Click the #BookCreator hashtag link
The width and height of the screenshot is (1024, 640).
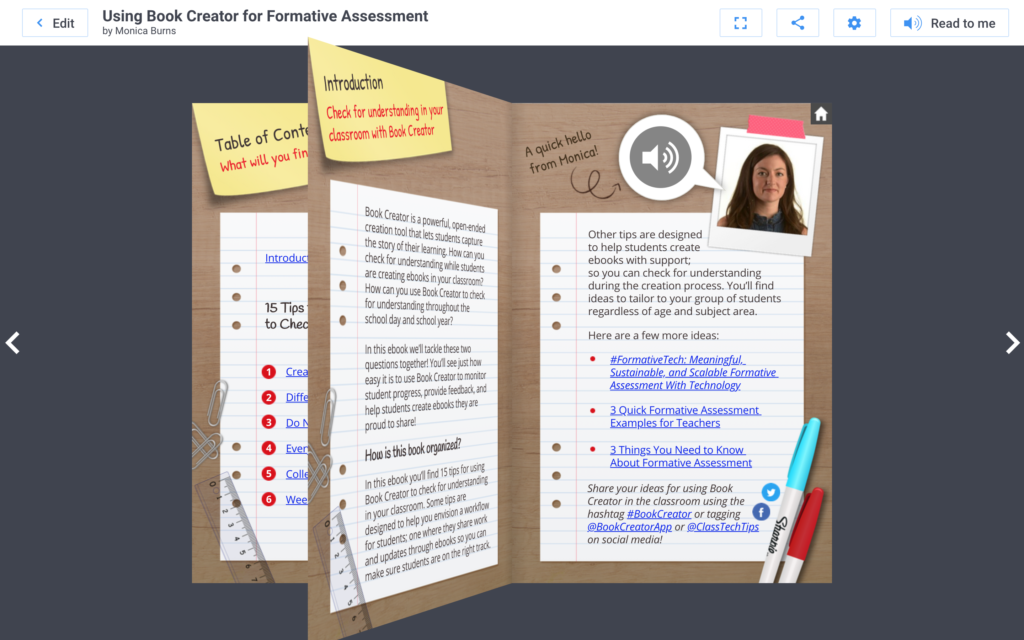pos(659,514)
